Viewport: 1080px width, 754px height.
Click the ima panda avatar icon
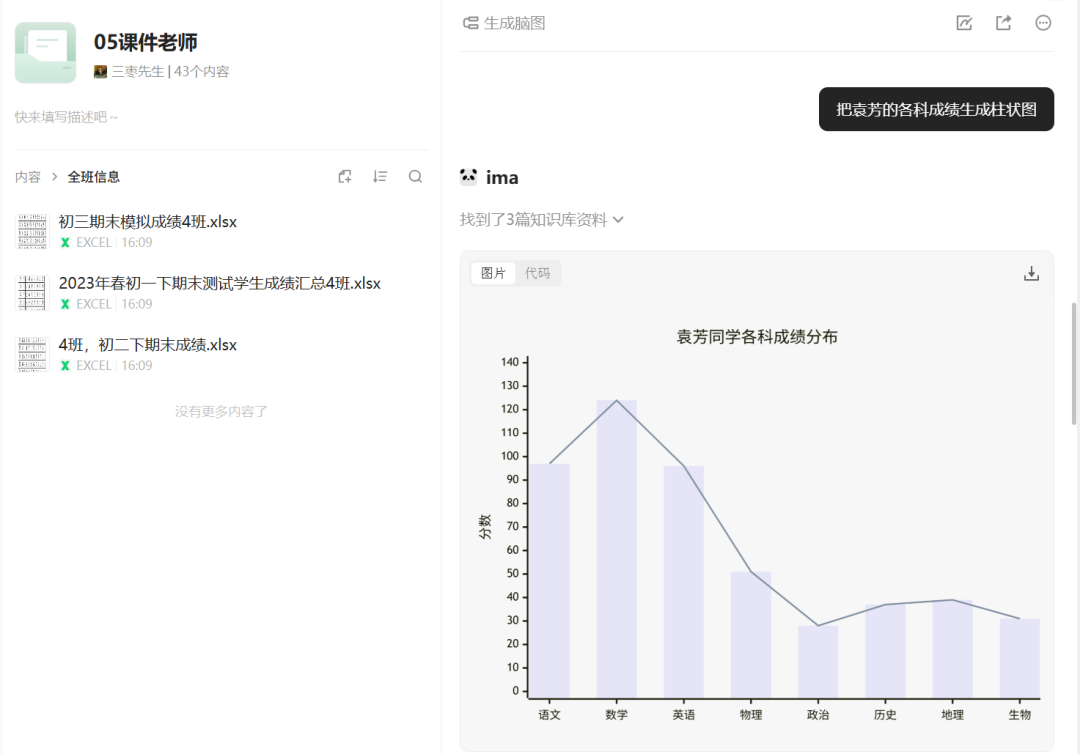[x=467, y=176]
